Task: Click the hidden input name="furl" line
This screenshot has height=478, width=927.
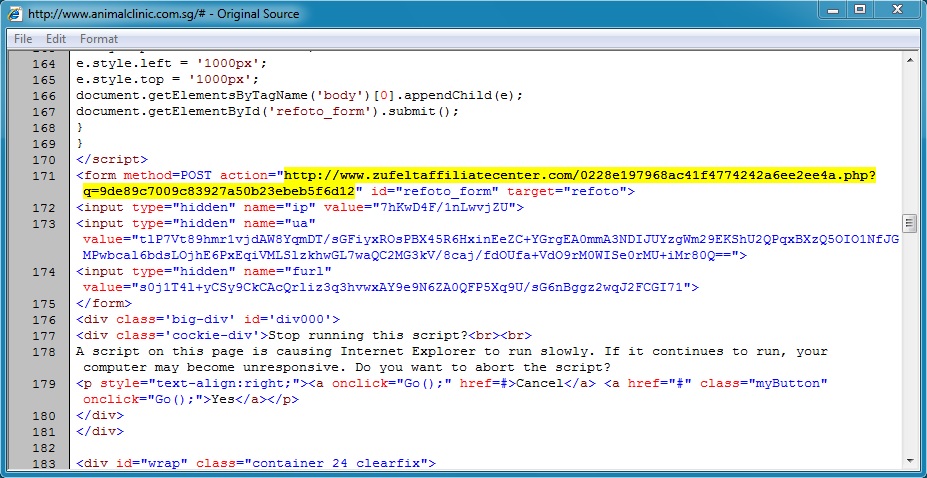Action: (x=204, y=271)
